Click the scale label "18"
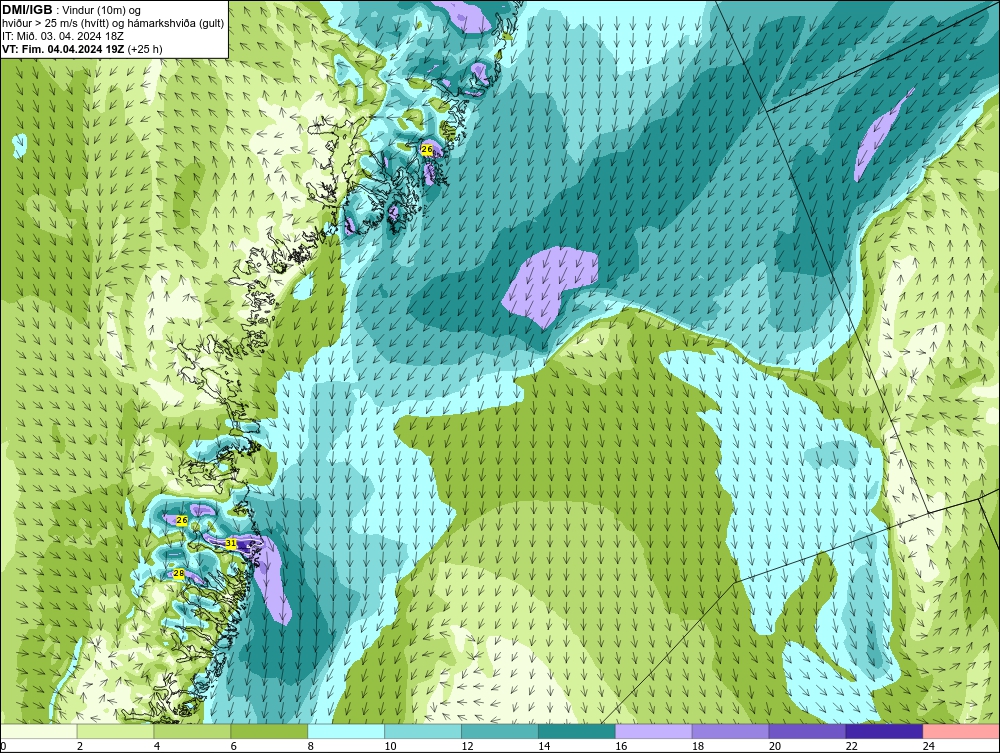This screenshot has width=1000, height=753. (698, 746)
